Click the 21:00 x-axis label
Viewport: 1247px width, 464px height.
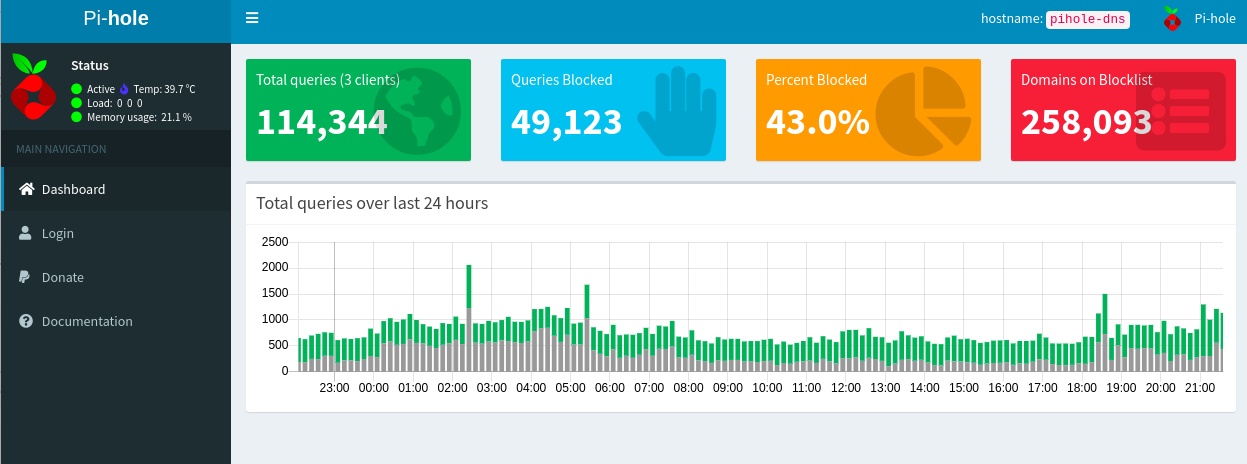pos(1200,388)
